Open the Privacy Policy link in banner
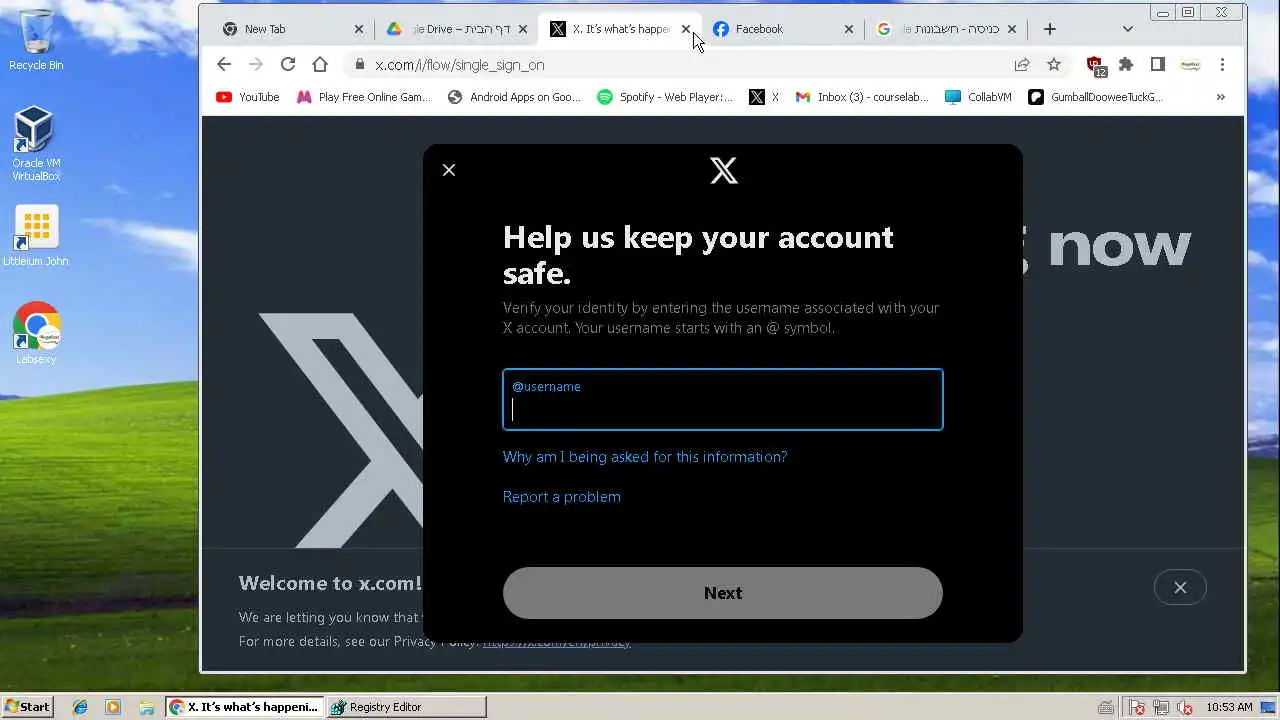The image size is (1280, 720). (557, 642)
